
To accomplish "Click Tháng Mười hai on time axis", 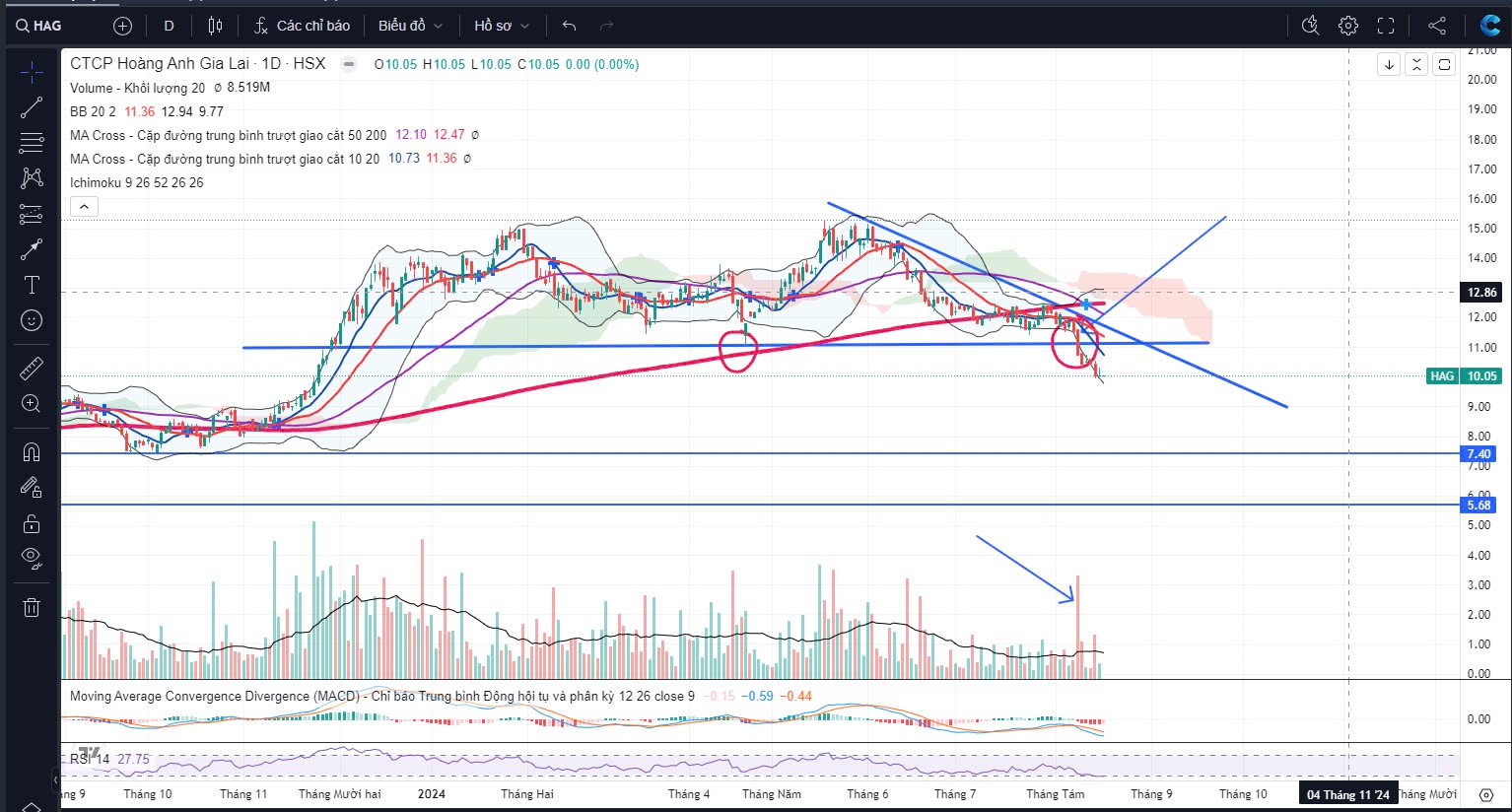I will 339,794.
